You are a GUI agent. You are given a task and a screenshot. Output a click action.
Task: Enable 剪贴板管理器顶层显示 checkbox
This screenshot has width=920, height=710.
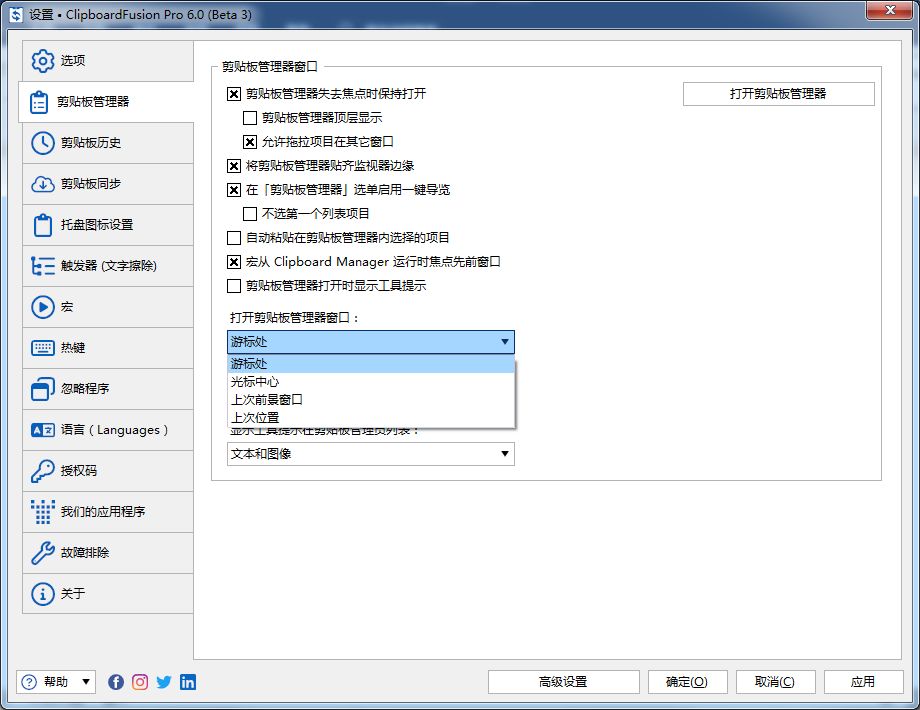[249, 118]
